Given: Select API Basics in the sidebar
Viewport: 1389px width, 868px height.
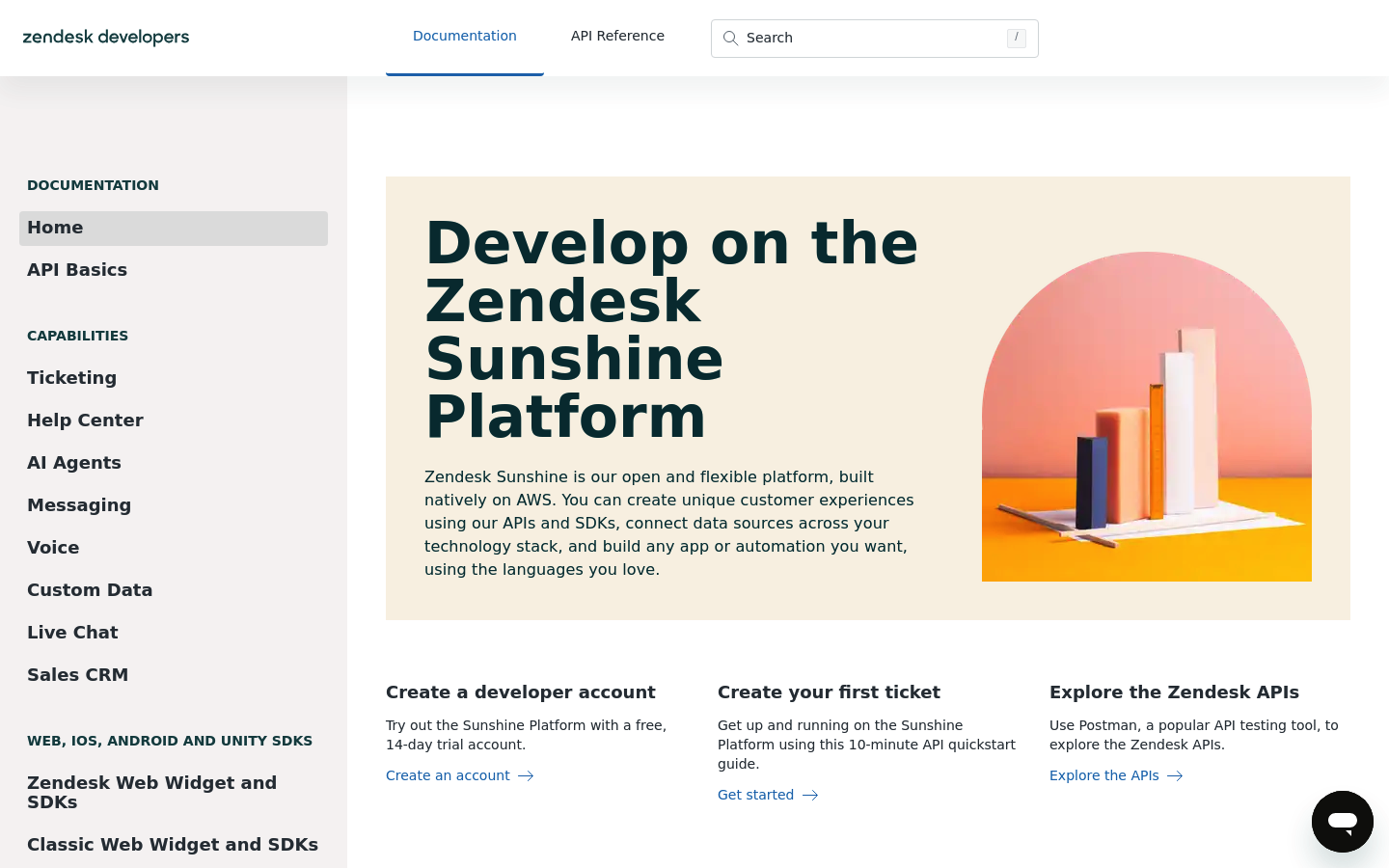Looking at the screenshot, I should click(77, 270).
